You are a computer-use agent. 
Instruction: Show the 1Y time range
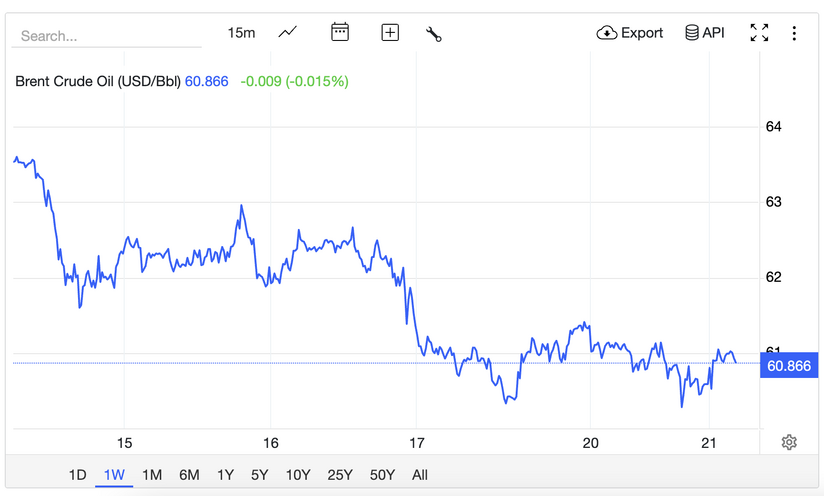[x=225, y=475]
